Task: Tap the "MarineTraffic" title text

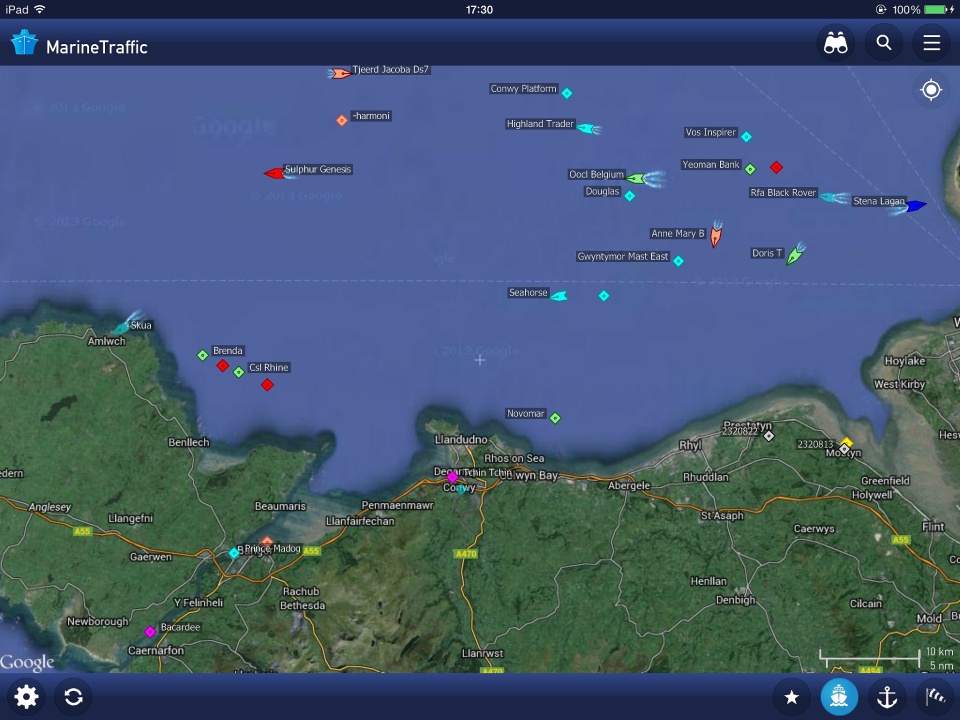Action: [97, 47]
